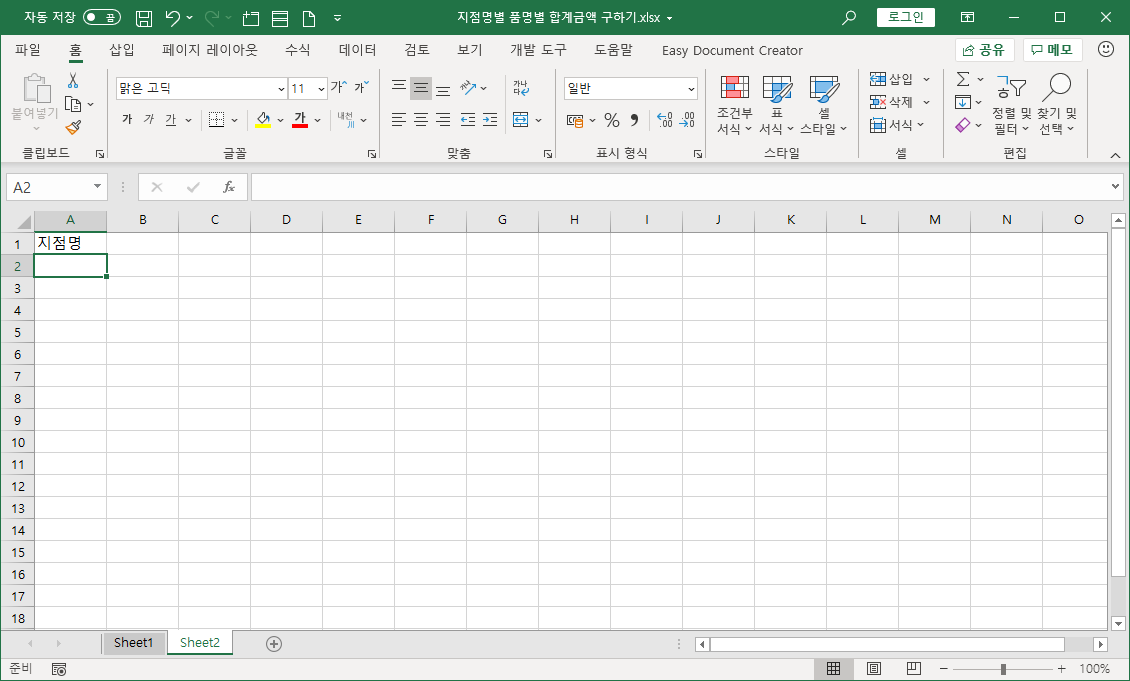Open Cell Styles (셀 스타일)
Screen dimensions: 1130x681
(x=824, y=105)
